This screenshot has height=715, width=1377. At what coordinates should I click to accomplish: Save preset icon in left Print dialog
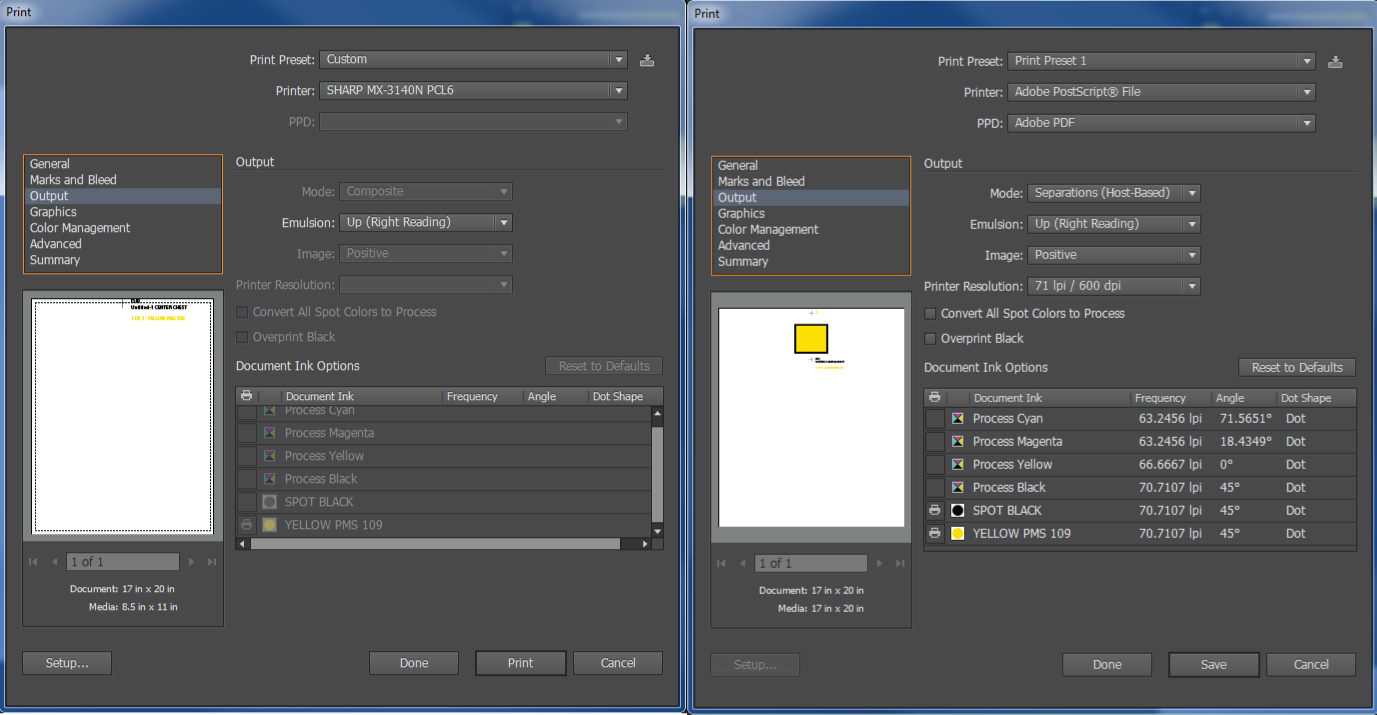[x=647, y=60]
